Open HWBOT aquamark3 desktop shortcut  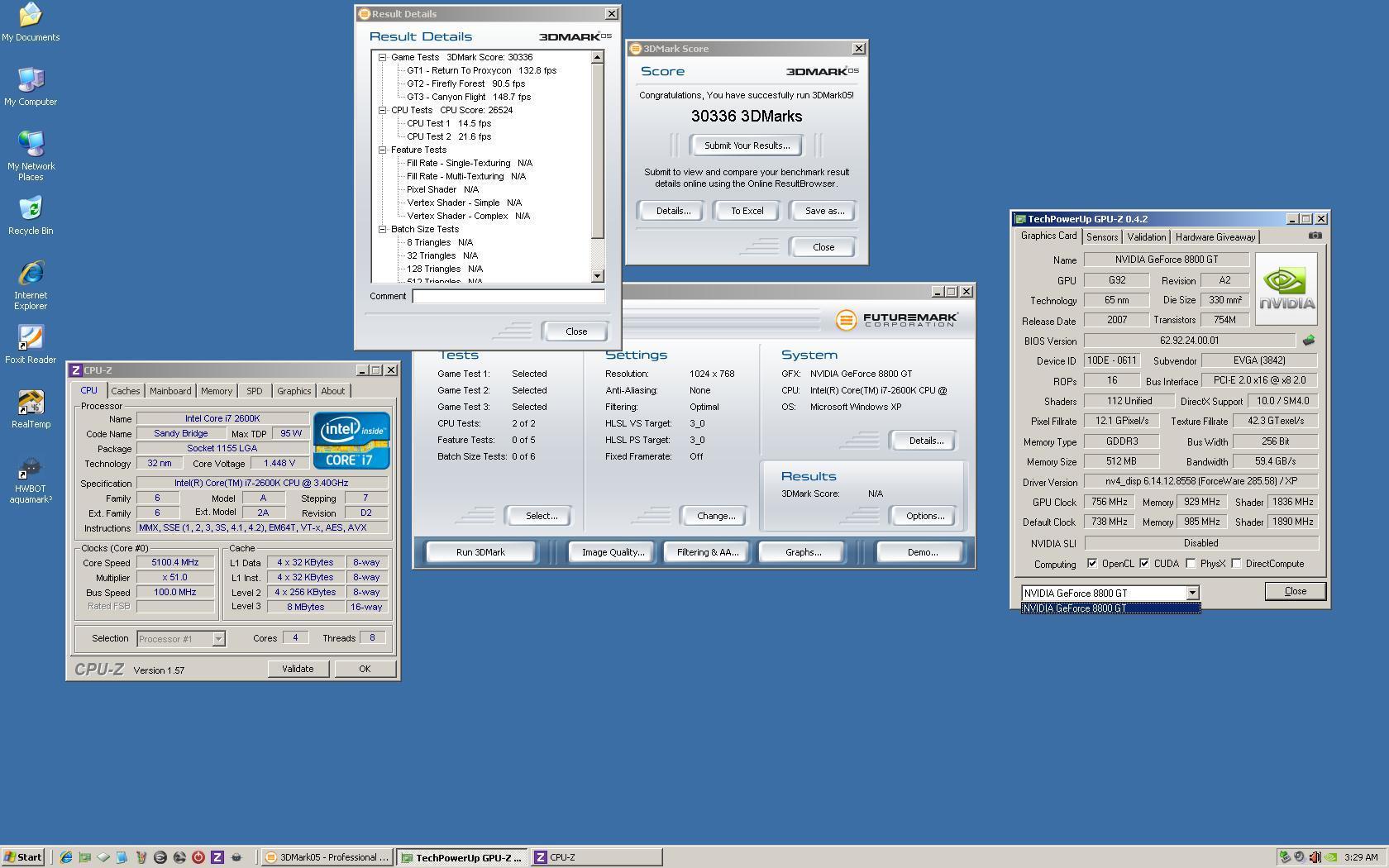pyautogui.click(x=31, y=479)
